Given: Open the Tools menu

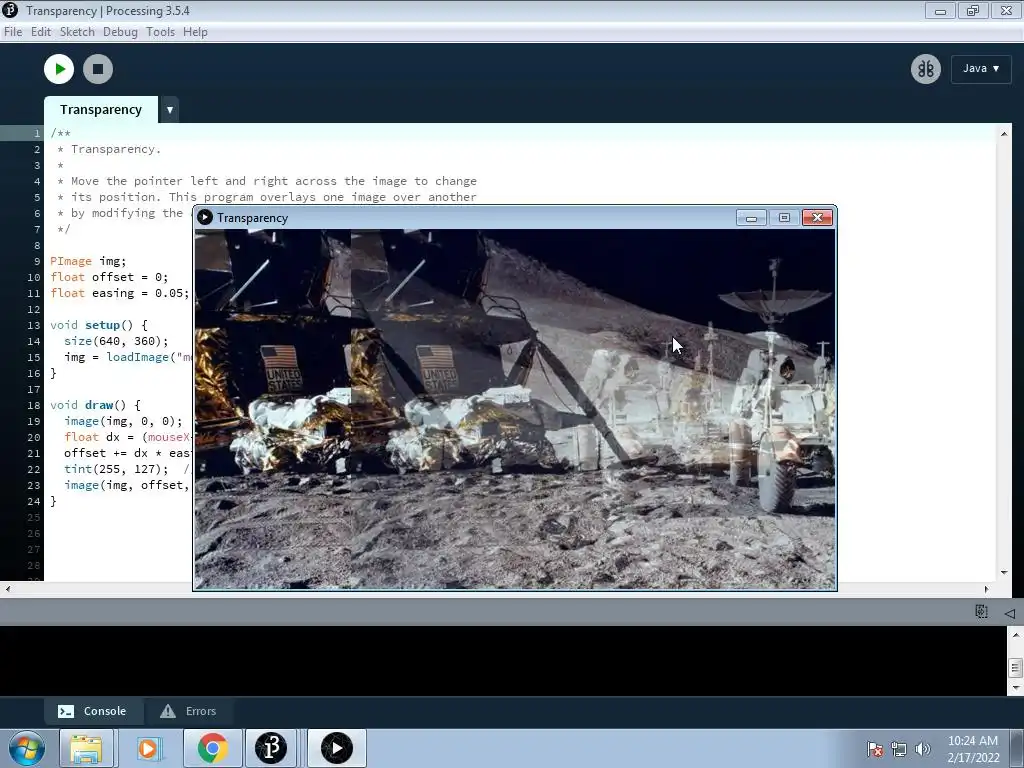Looking at the screenshot, I should pyautogui.click(x=160, y=32).
